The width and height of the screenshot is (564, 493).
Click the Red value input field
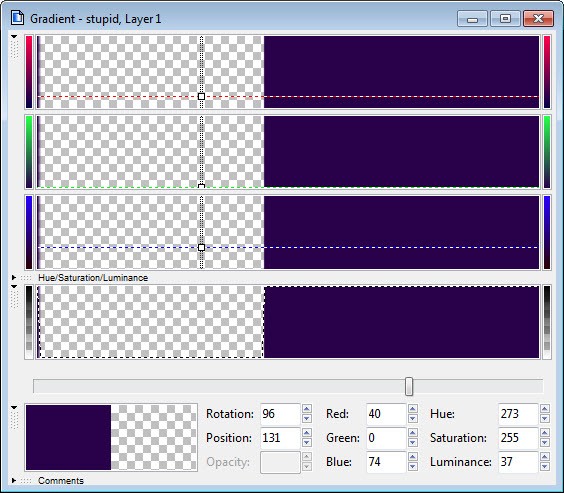pos(386,414)
